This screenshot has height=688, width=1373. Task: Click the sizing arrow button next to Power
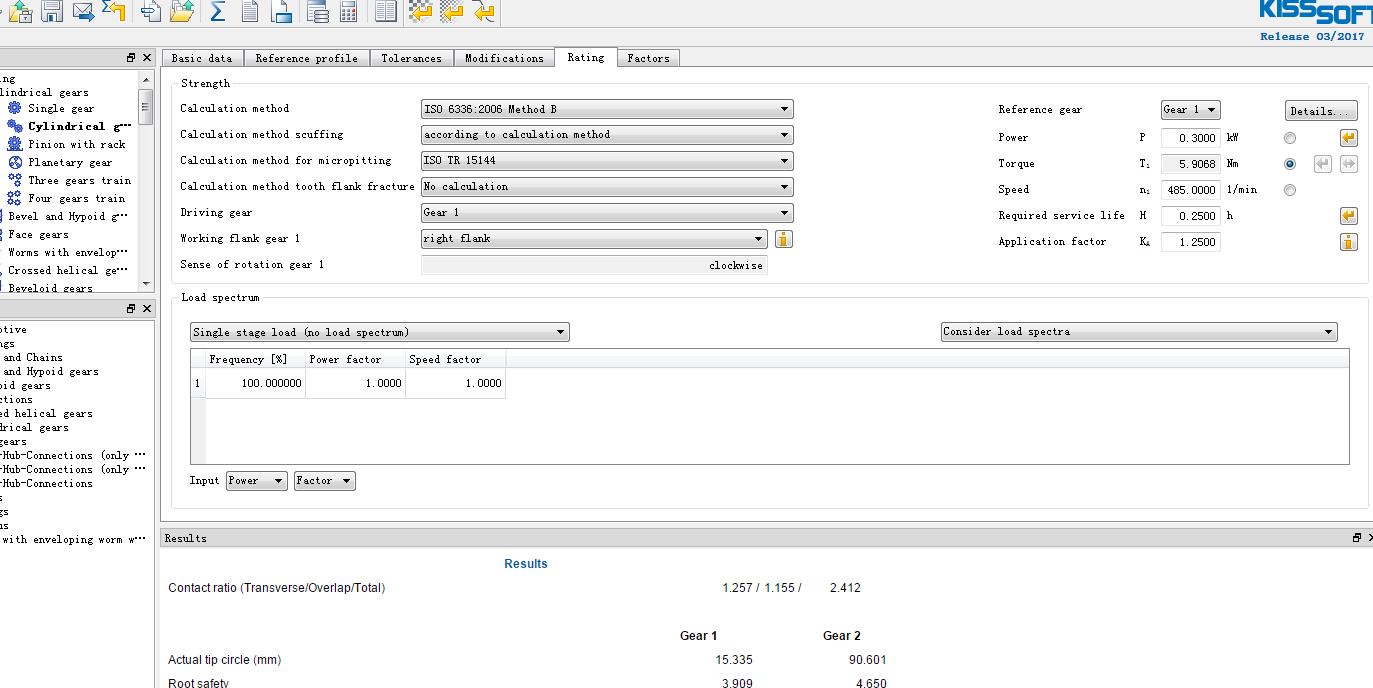pos(1348,138)
